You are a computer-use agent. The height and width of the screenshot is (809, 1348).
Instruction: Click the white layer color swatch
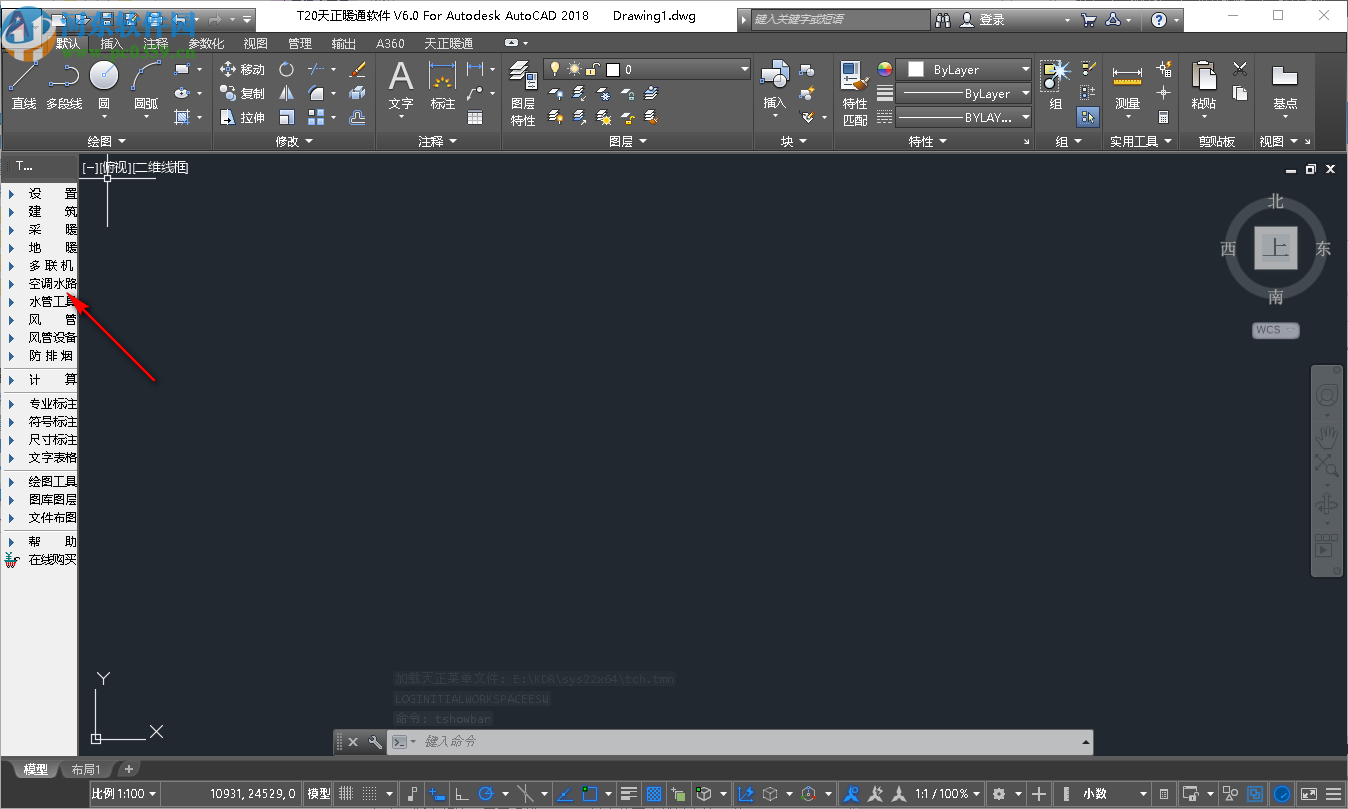click(613, 69)
